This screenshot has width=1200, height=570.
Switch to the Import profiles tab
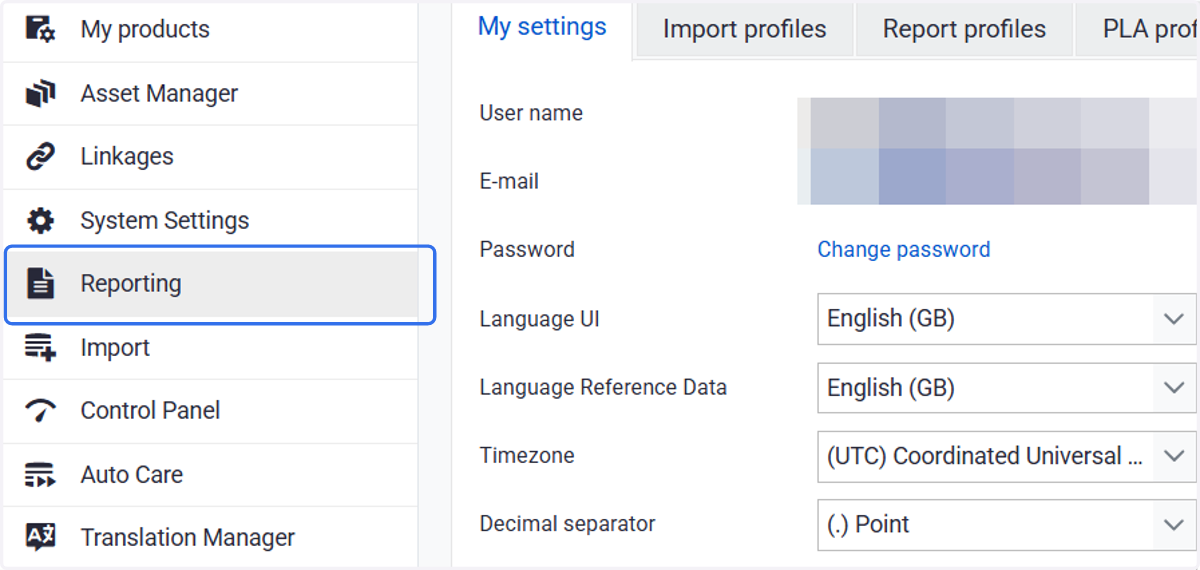point(745,30)
